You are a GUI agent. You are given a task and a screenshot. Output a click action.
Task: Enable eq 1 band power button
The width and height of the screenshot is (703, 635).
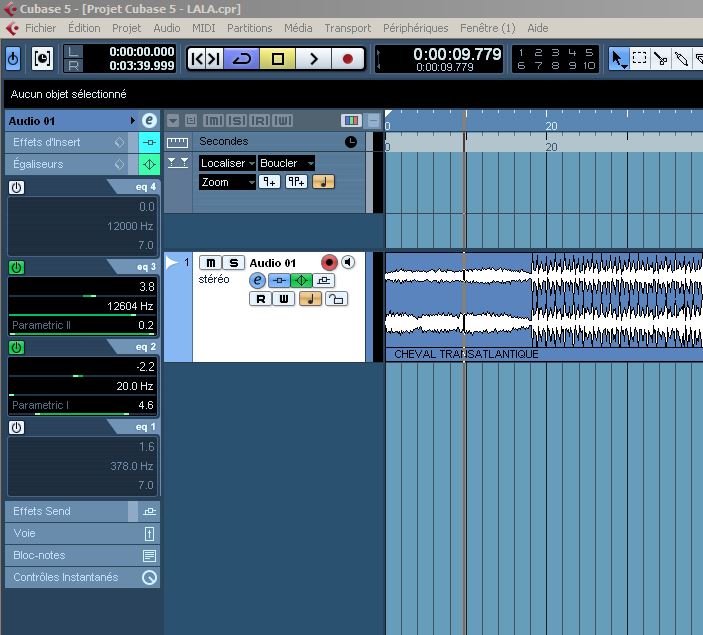(17, 427)
